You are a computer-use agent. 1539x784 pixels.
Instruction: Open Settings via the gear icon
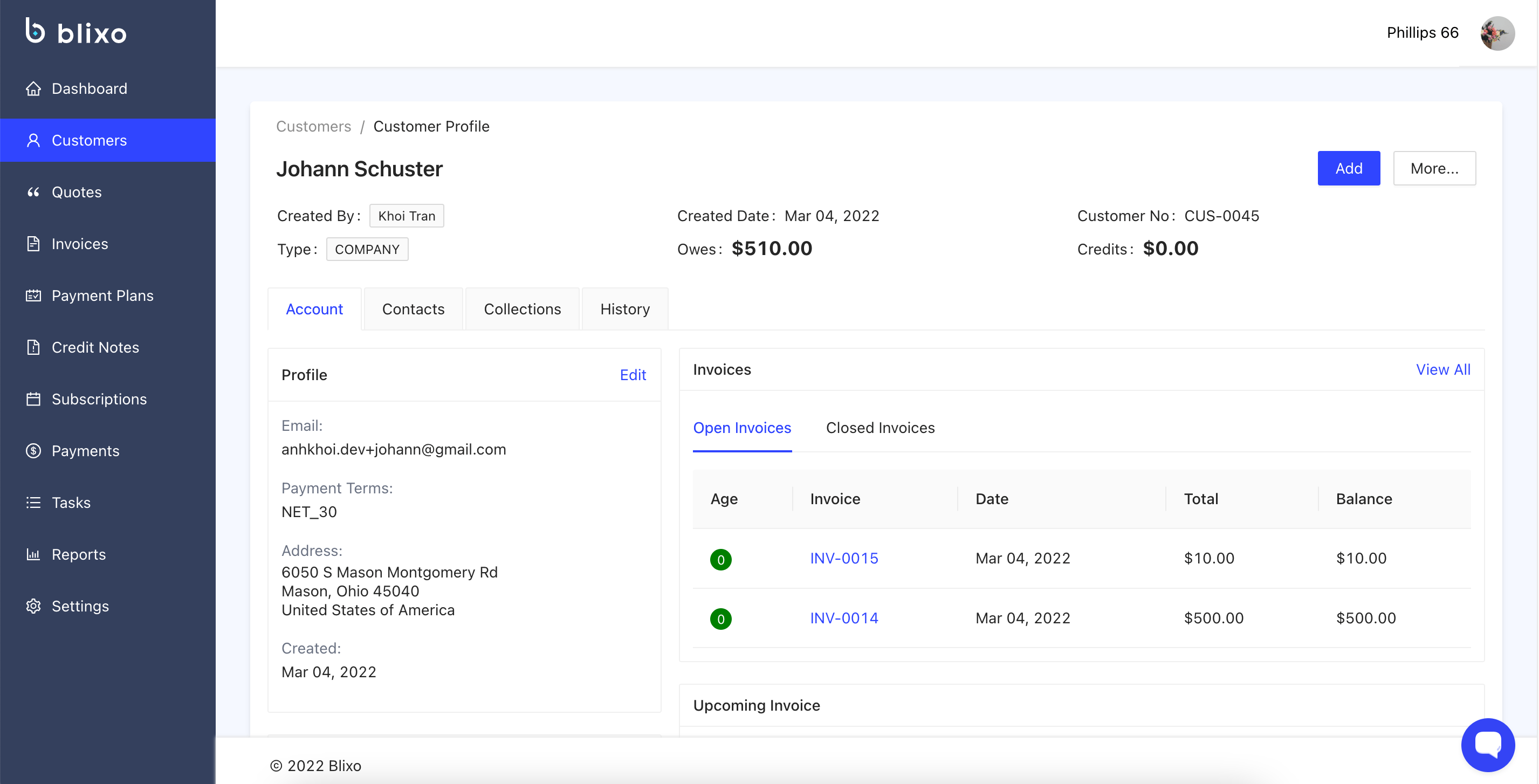tap(33, 606)
